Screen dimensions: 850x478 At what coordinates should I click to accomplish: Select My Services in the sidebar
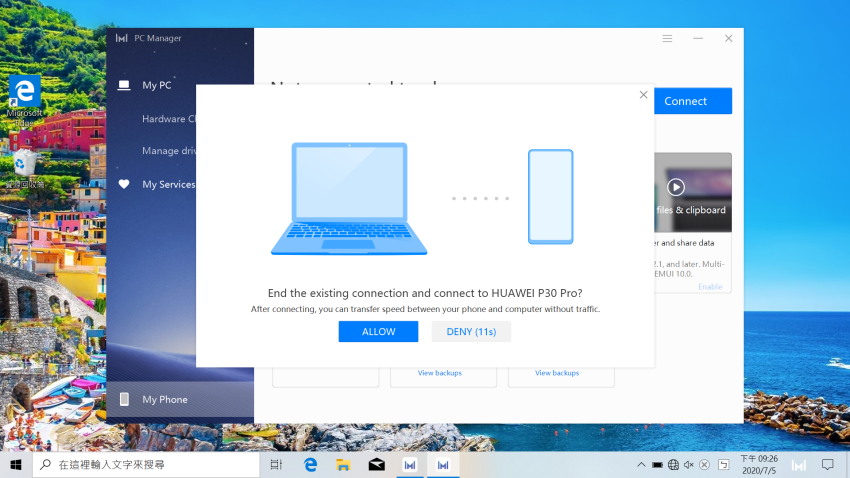pyautogui.click(x=168, y=184)
